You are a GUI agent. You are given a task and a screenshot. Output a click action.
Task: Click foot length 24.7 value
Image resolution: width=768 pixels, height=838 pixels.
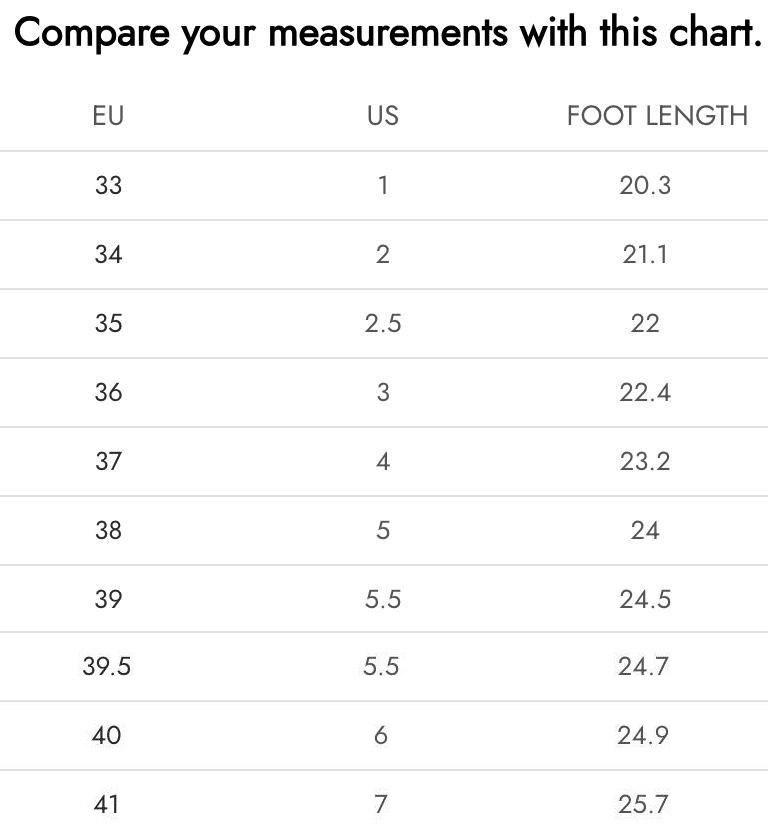643,666
